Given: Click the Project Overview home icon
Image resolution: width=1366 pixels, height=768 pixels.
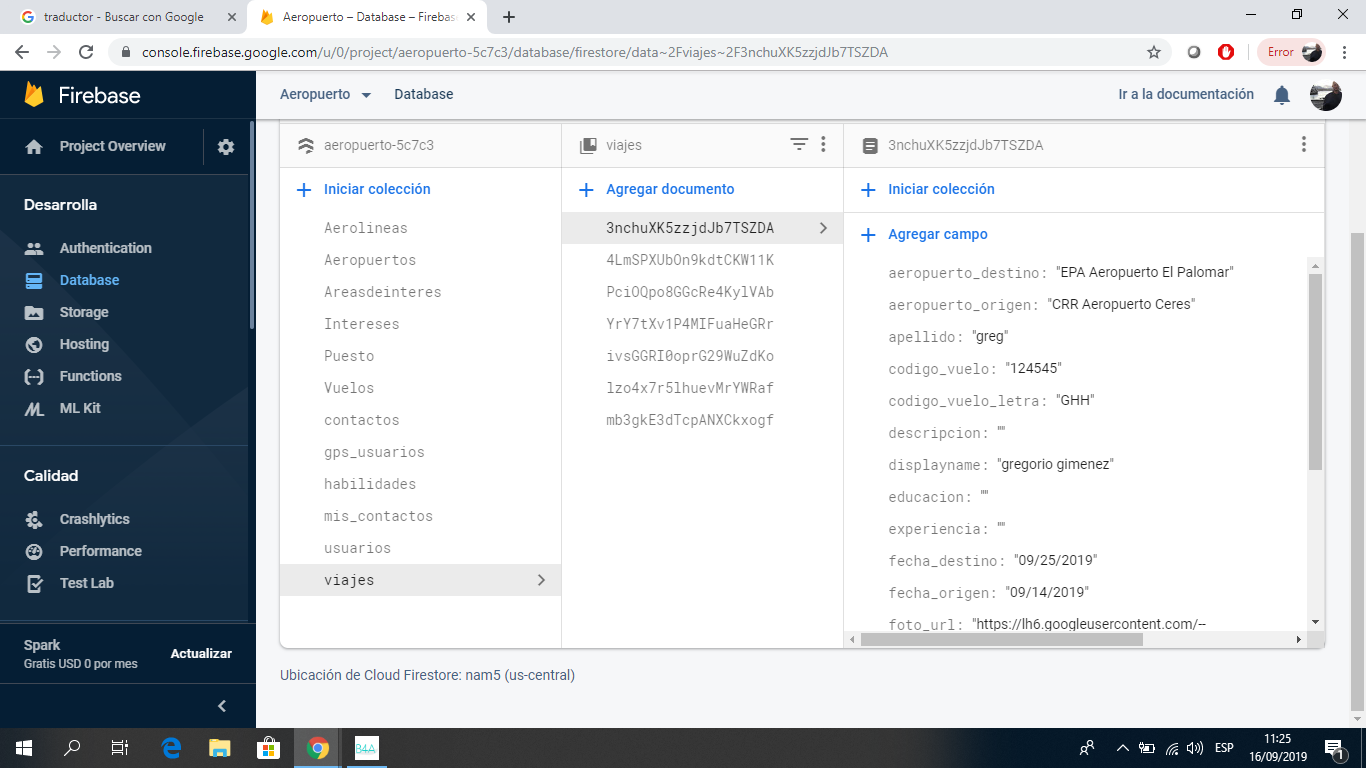Looking at the screenshot, I should (34, 147).
